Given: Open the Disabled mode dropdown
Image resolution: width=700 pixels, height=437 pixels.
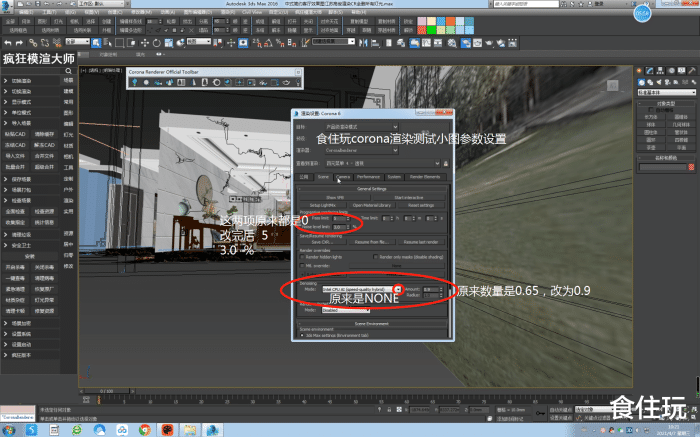Looking at the screenshot, I should coord(346,310).
